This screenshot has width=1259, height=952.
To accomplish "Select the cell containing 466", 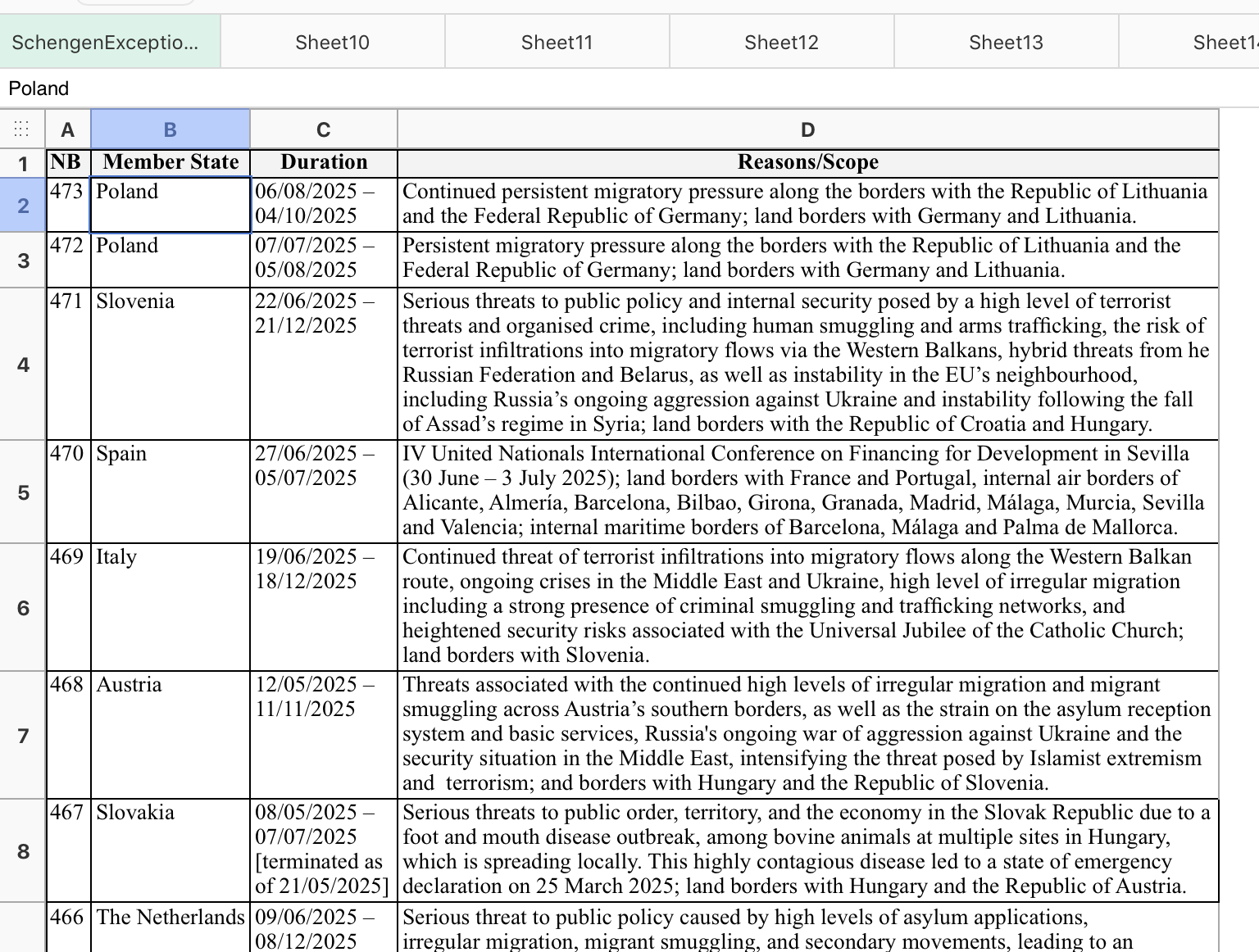I will coord(68,927).
